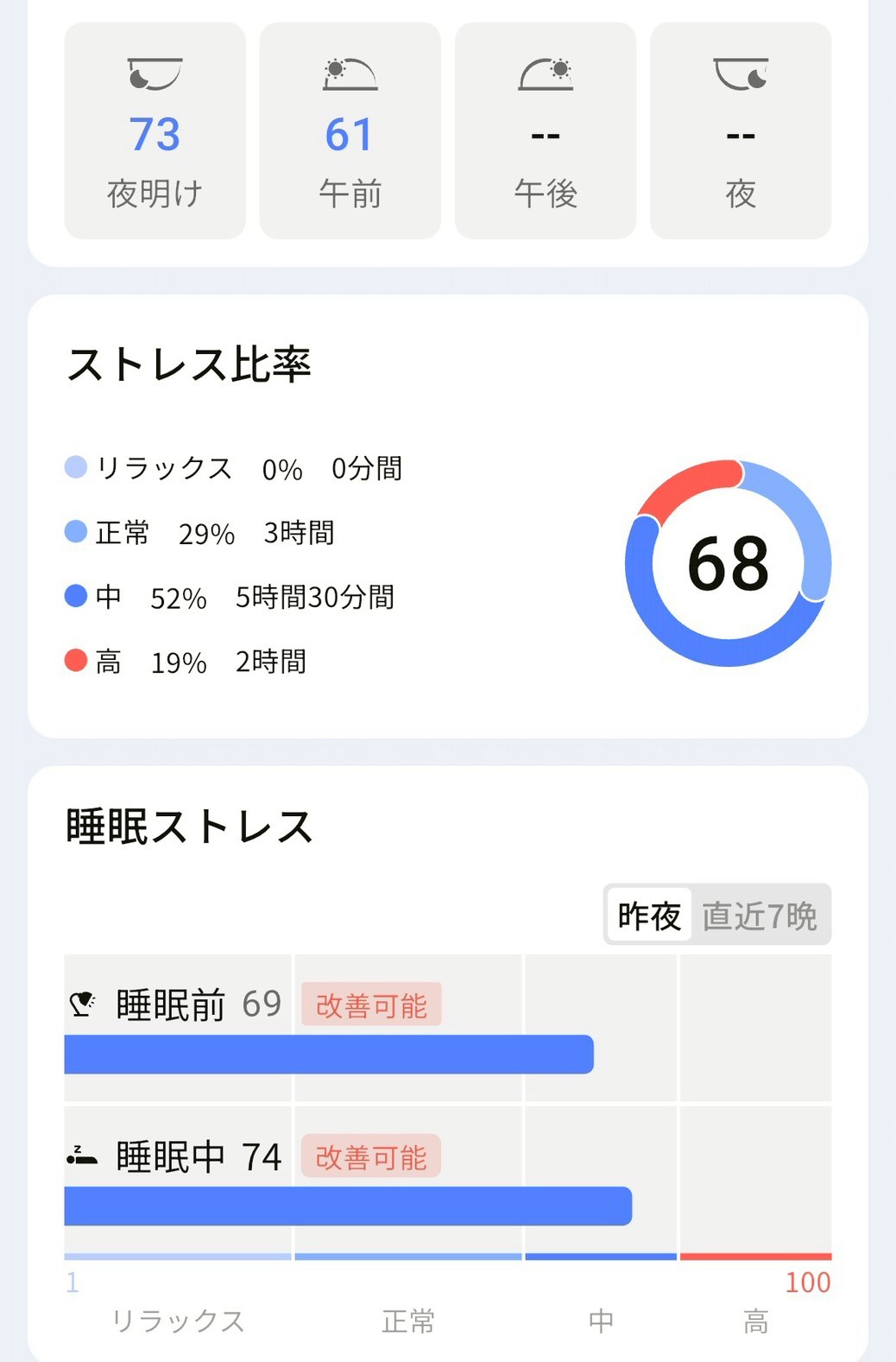Screen dimensions: 896x1362
Task: Switch to the 直近7晩 tab
Action: tap(760, 915)
